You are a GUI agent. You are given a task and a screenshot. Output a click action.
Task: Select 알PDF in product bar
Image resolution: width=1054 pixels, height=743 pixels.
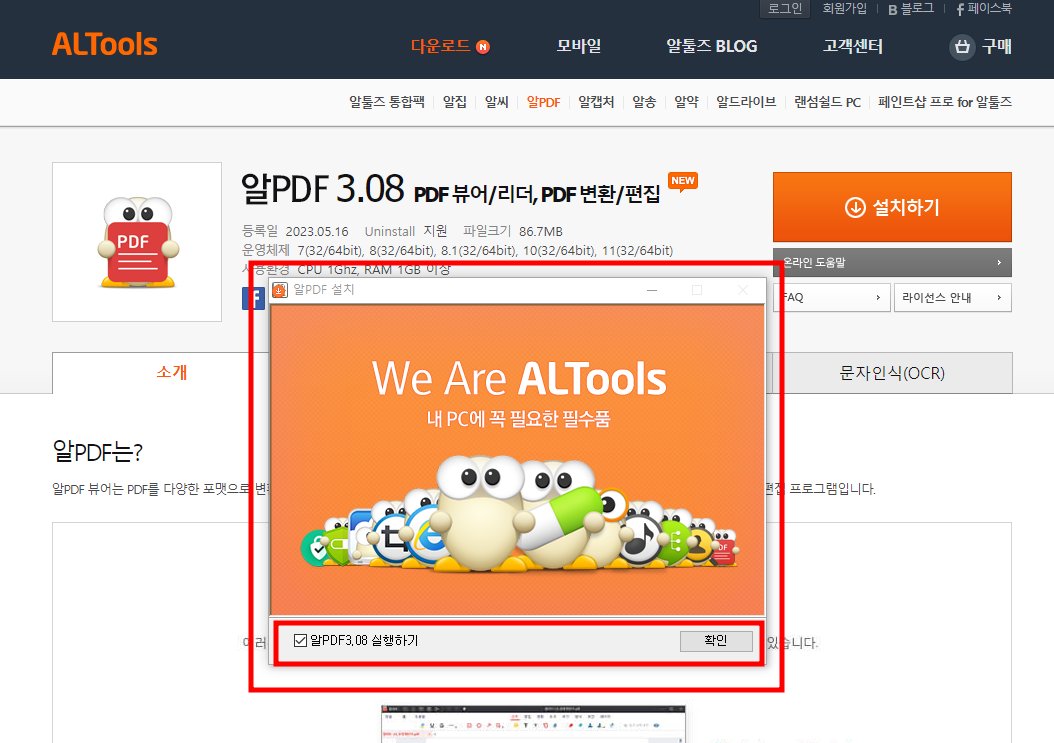pos(543,102)
